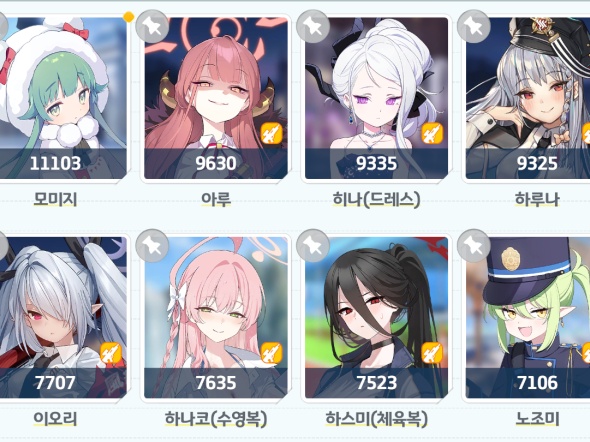Click the 하스미(체육복) name label
The height and width of the screenshot is (442, 590).
376,419
